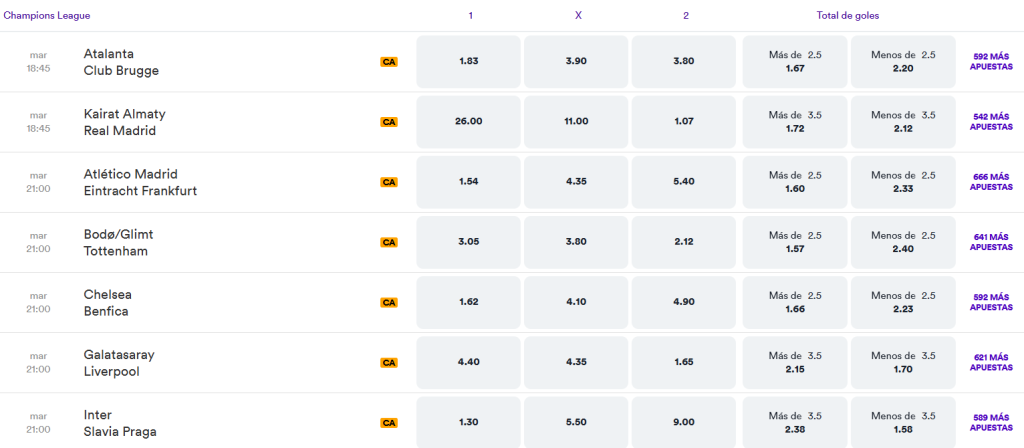Click the CA badge for Galatasaray vs Liverpool
The height and width of the screenshot is (448, 1024).
coord(389,362)
